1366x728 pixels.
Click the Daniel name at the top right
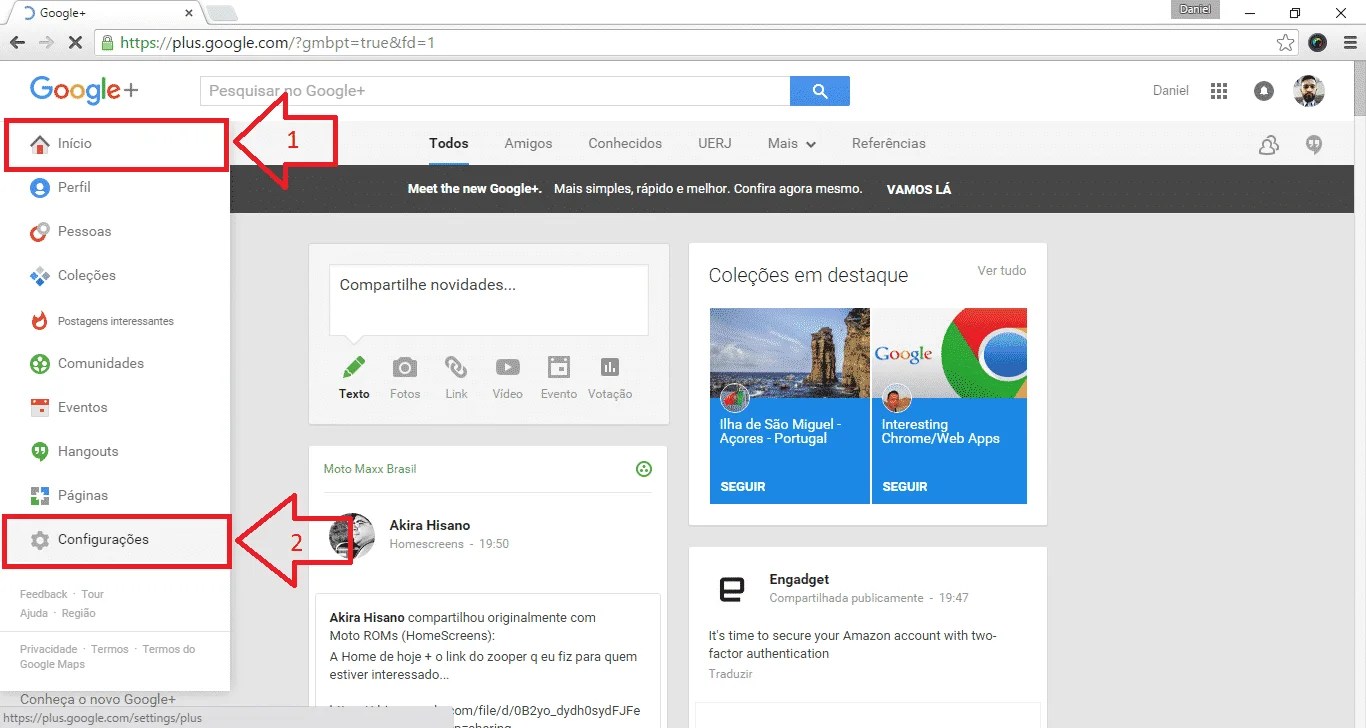pos(1171,91)
